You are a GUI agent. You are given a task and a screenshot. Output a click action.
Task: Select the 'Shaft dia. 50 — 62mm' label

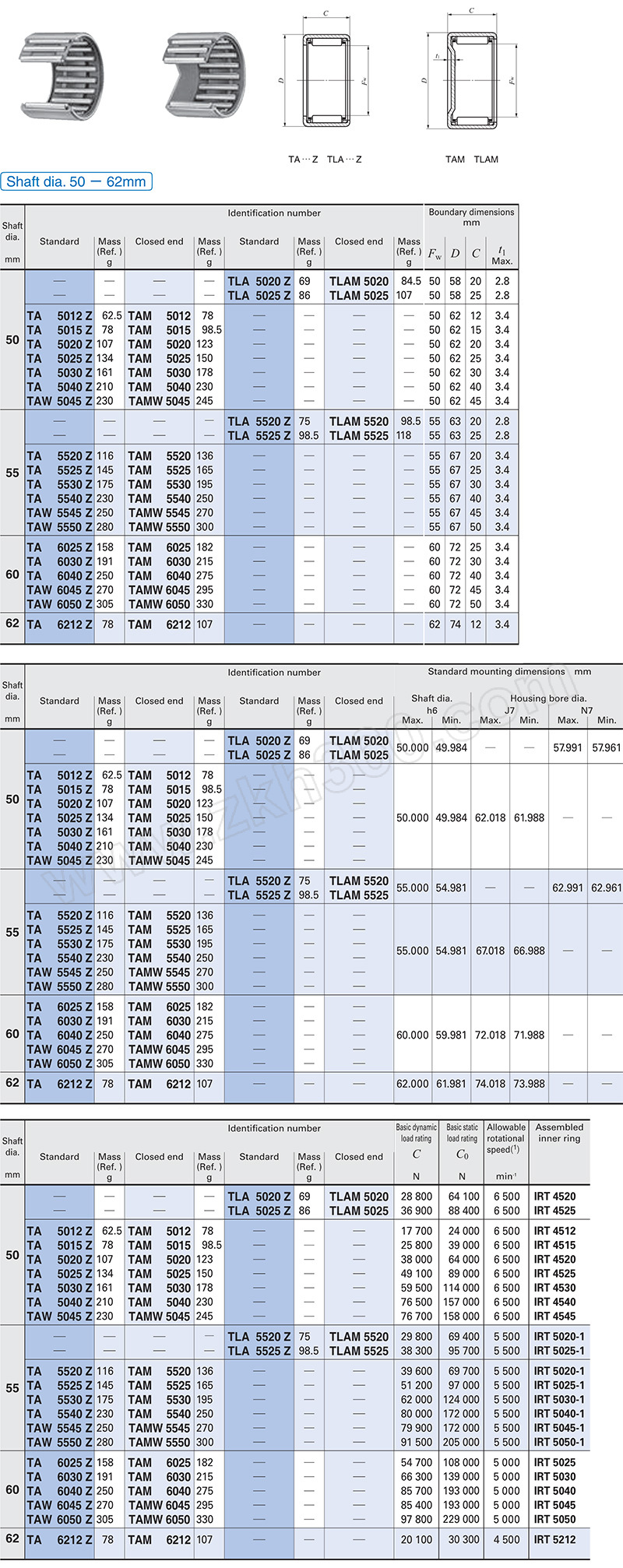[76, 181]
